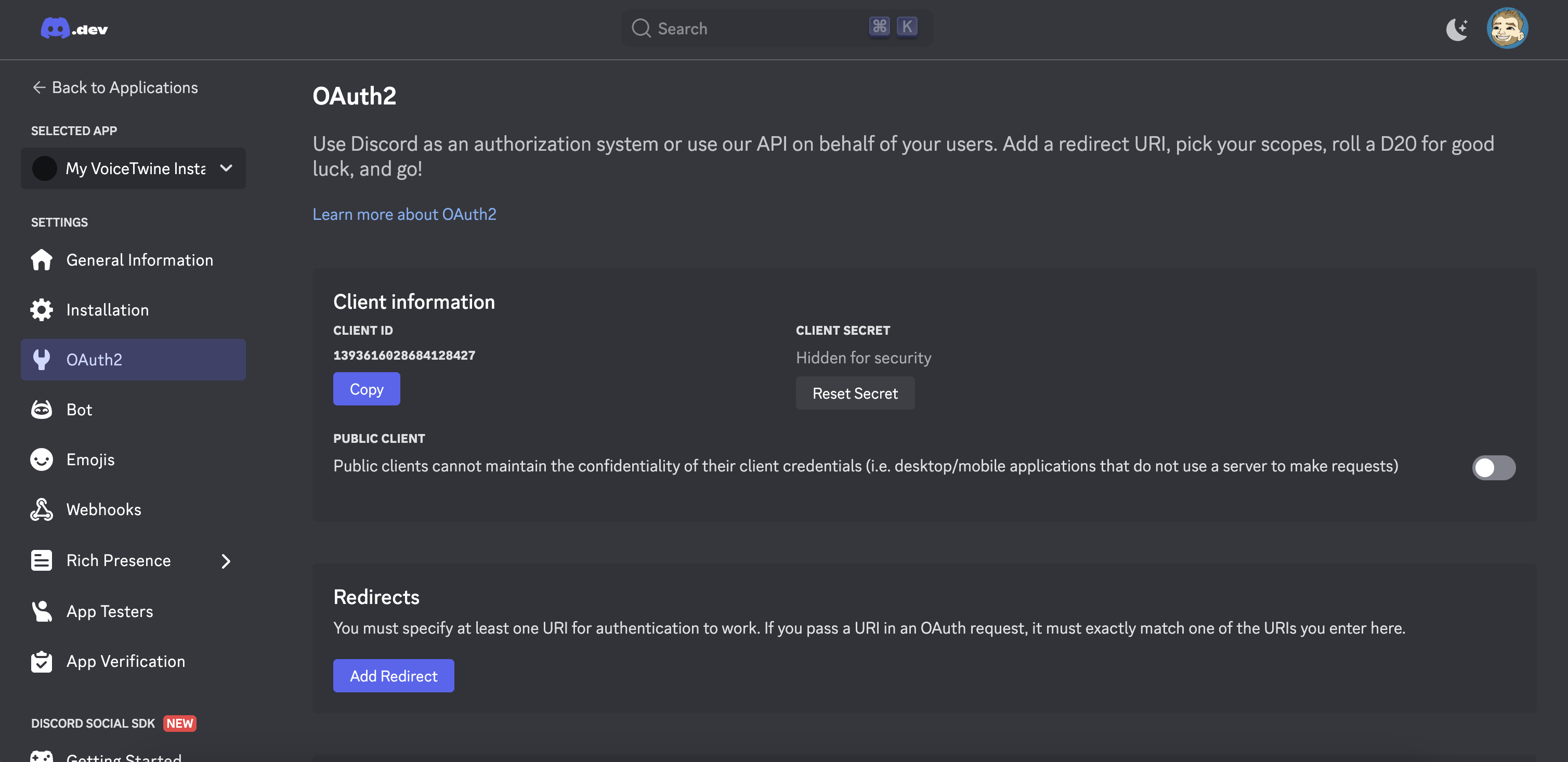This screenshot has width=1568, height=762.
Task: Go to the Installation settings page
Action: coord(133,310)
